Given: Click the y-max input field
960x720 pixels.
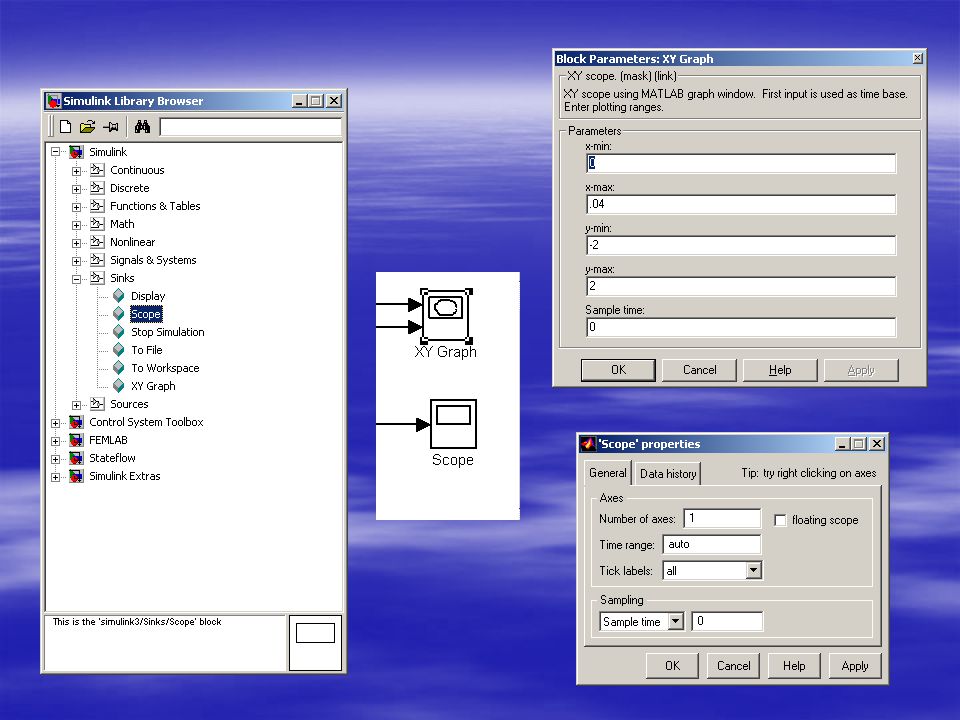Looking at the screenshot, I should [741, 286].
